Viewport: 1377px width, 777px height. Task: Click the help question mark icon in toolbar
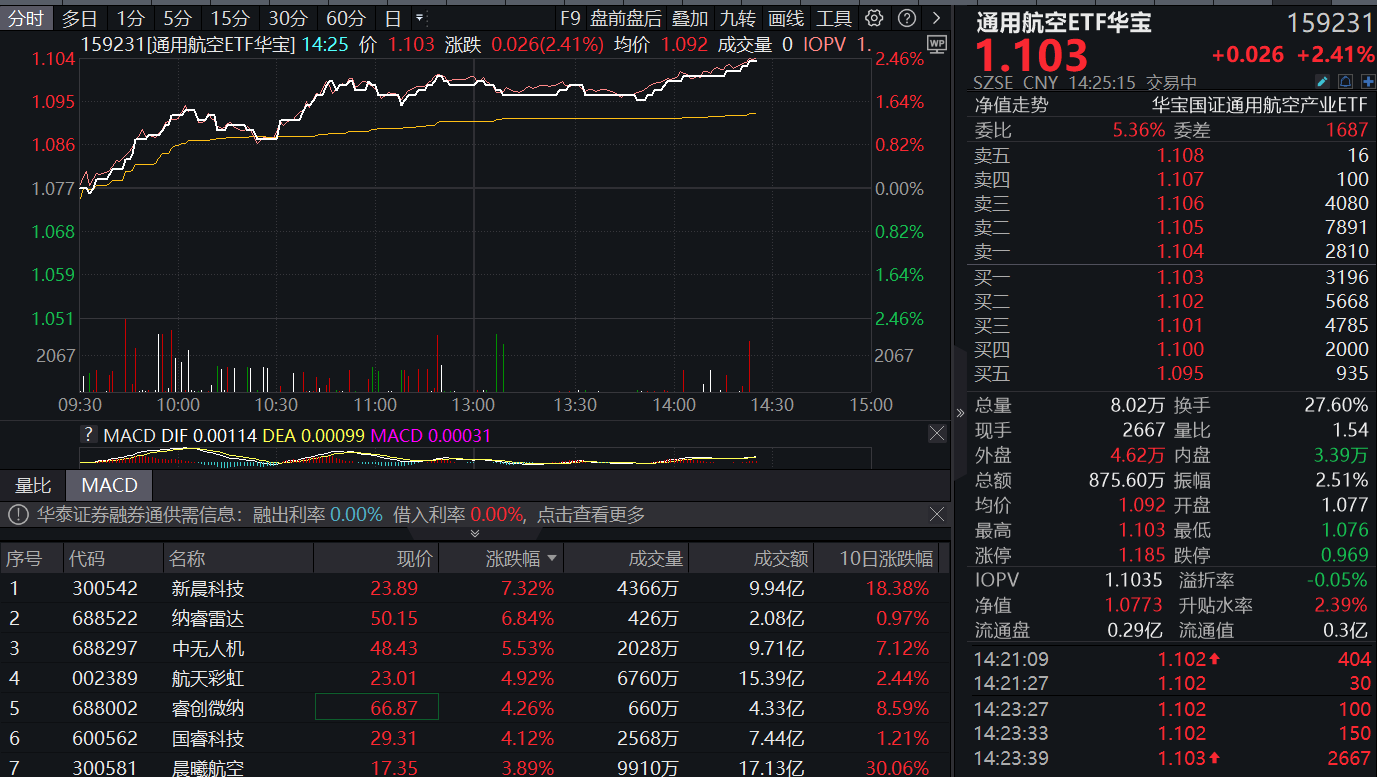coord(907,17)
